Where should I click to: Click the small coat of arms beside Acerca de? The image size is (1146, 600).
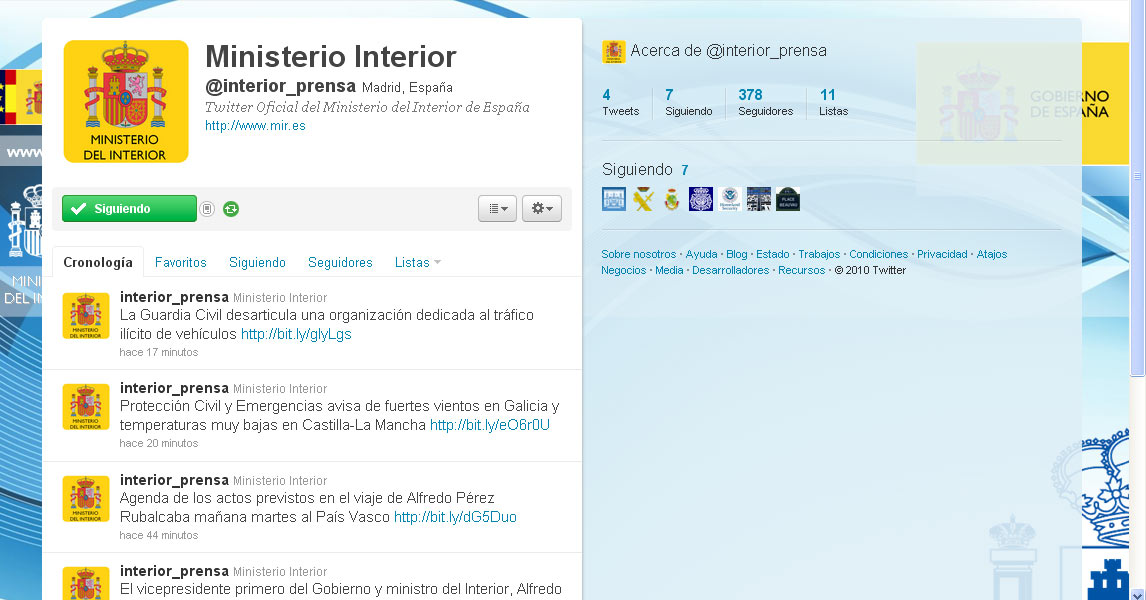pos(613,51)
